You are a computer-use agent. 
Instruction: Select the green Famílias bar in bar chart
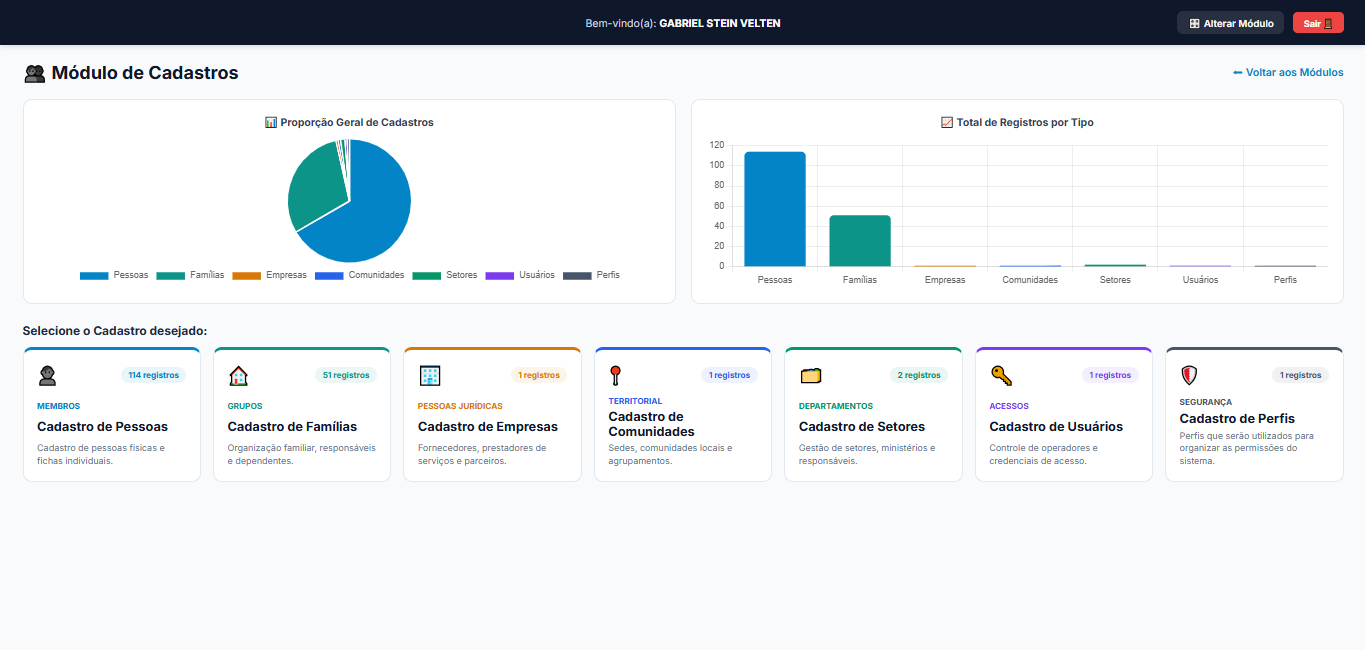(x=860, y=241)
